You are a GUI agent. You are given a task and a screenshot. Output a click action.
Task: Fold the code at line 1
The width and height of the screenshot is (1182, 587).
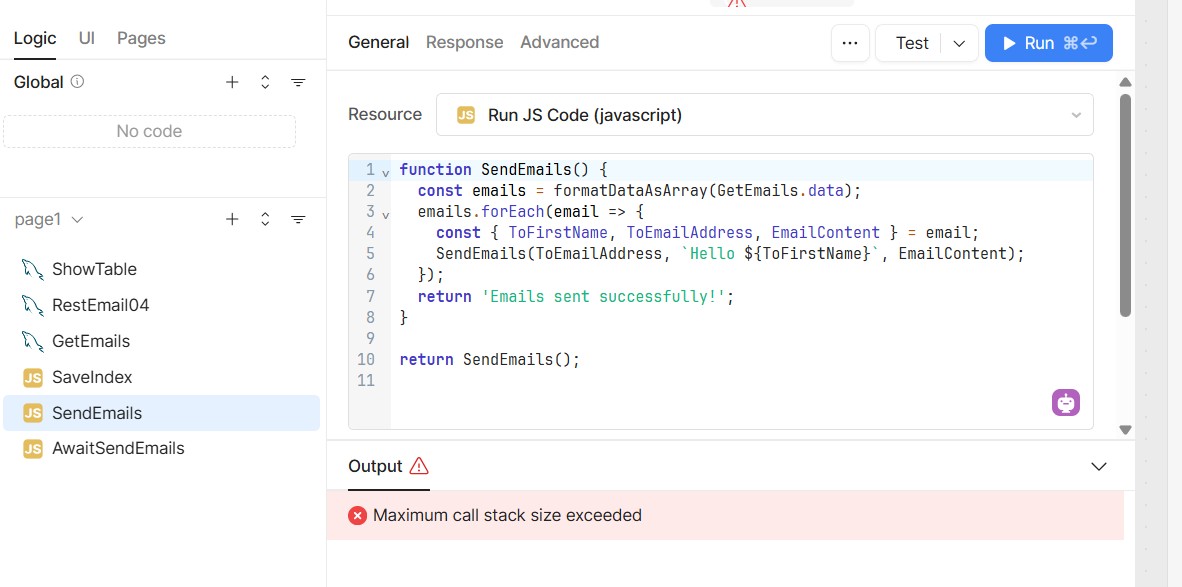386,173
